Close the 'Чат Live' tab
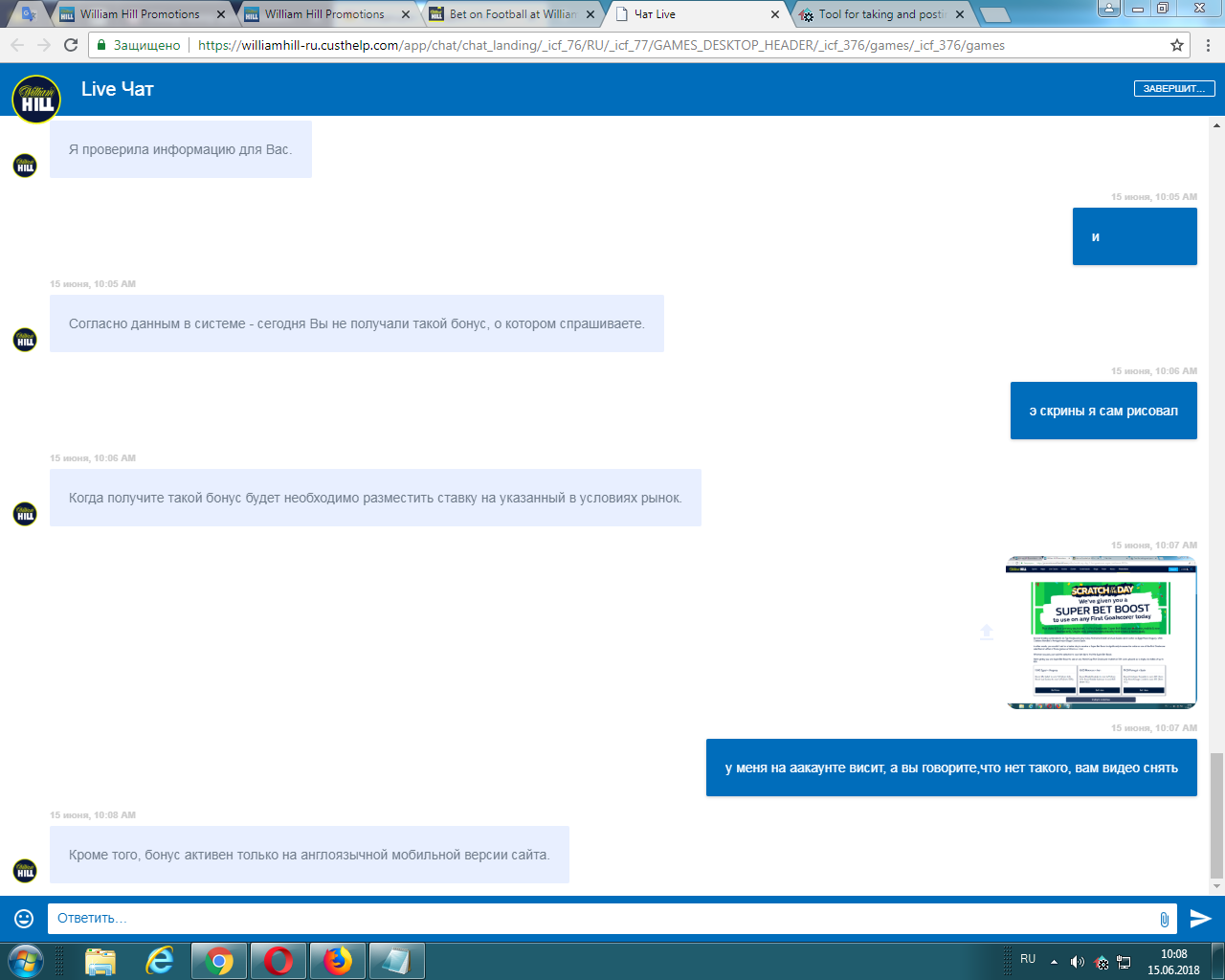Screen dimensions: 1225x980 click(775, 14)
